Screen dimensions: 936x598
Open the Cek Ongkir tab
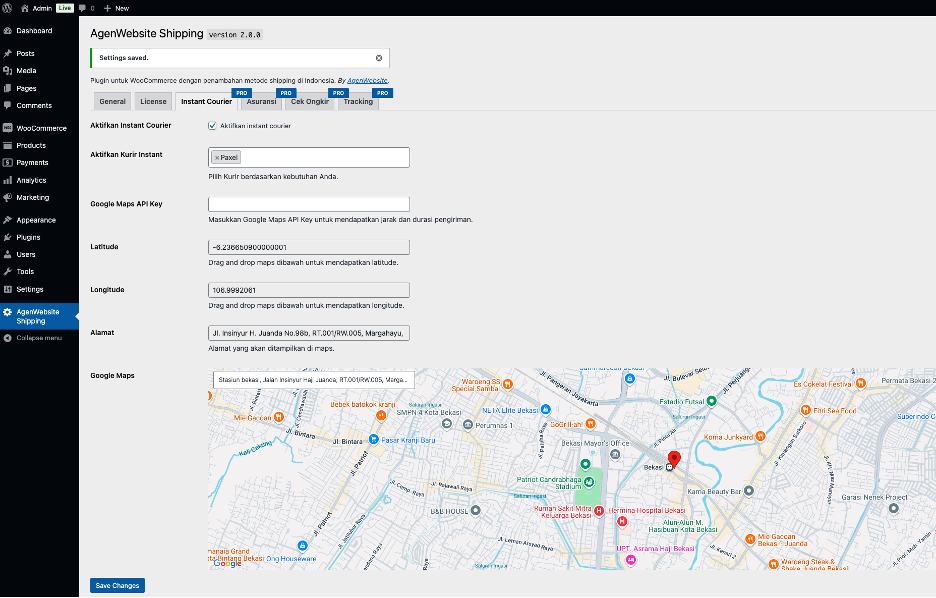point(310,101)
